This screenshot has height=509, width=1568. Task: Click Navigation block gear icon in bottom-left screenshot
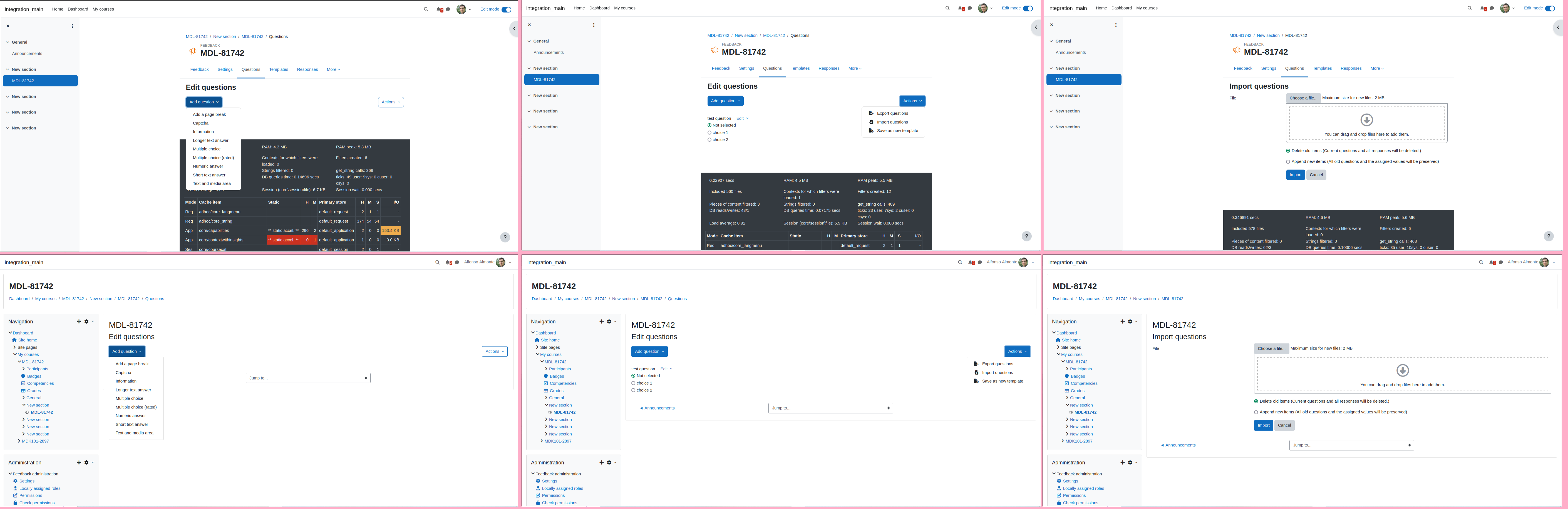click(86, 322)
